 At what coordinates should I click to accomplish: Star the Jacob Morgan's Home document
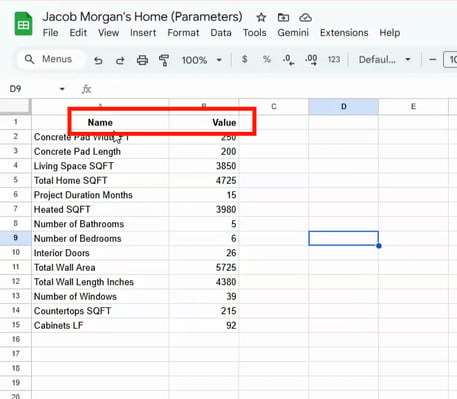pyautogui.click(x=261, y=17)
